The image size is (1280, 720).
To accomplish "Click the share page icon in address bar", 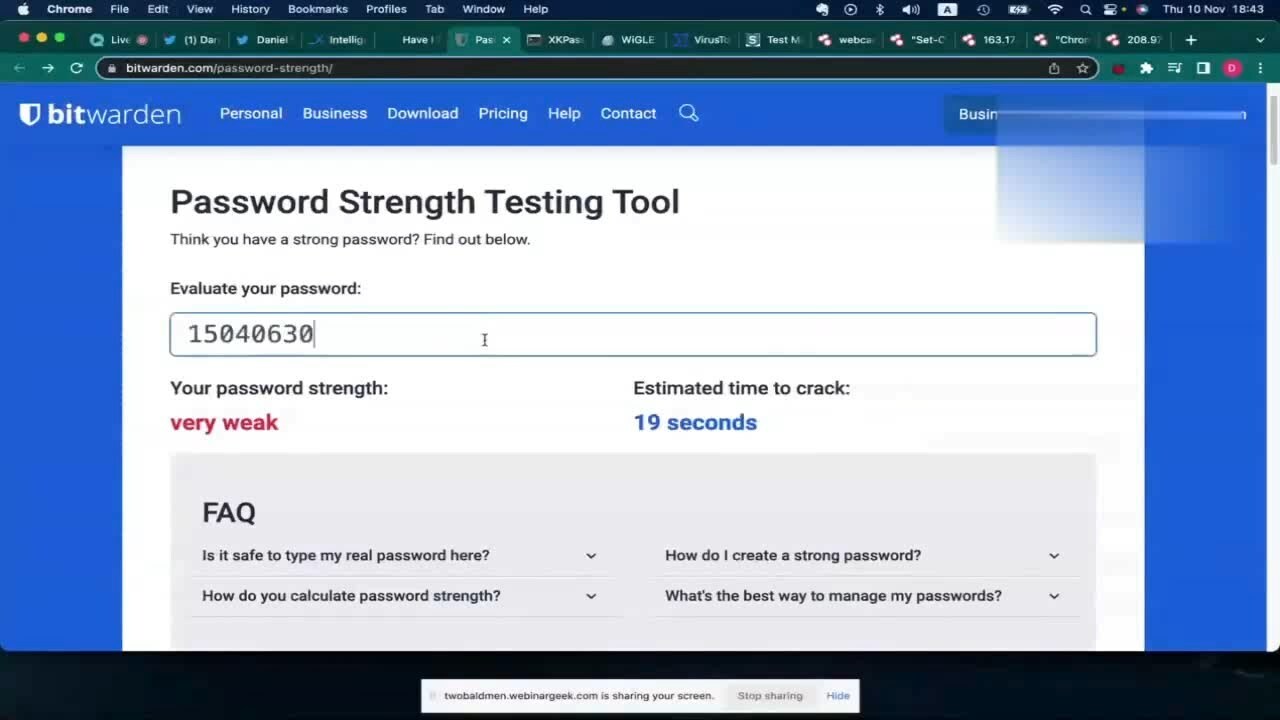I will [1054, 68].
